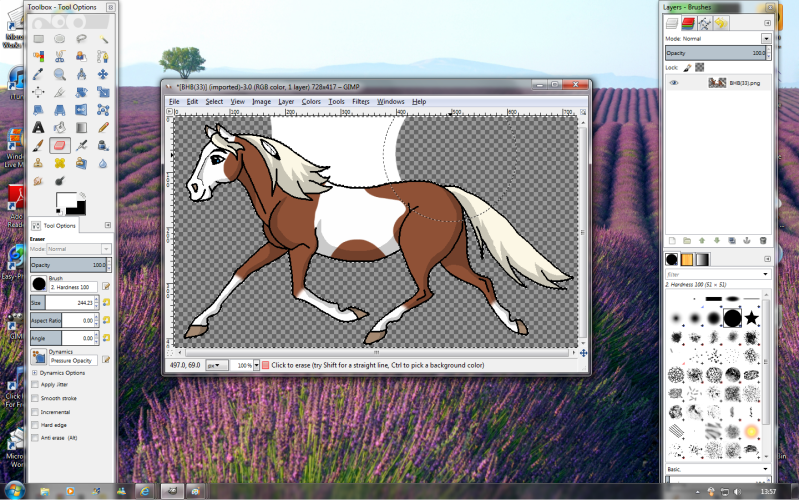Open the Colors menu

(311, 101)
